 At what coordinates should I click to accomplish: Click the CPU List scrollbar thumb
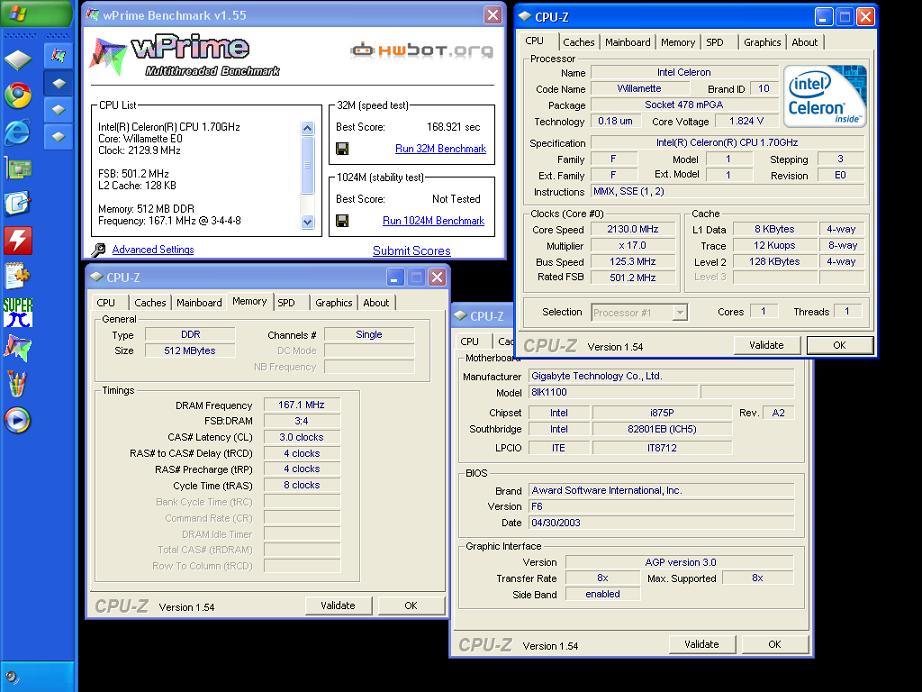[308, 165]
